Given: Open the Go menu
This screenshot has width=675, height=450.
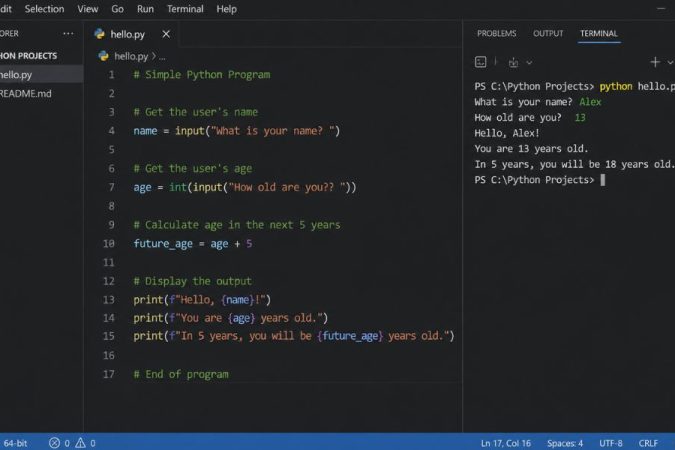Looking at the screenshot, I should coord(118,9).
